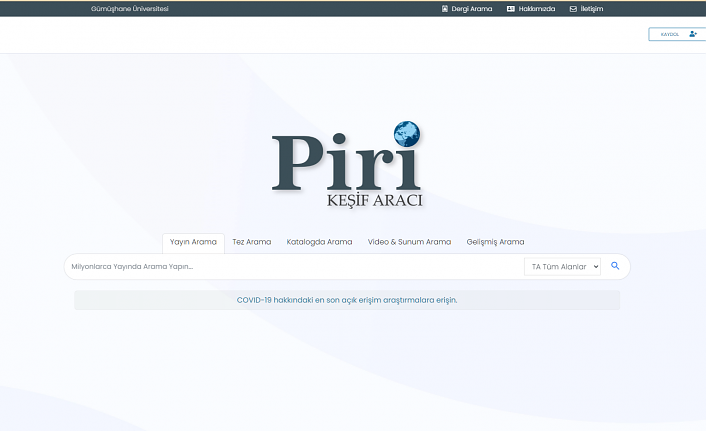Click the Hakkımızda ID card icon
706x431 pixels.
[x=511, y=9]
